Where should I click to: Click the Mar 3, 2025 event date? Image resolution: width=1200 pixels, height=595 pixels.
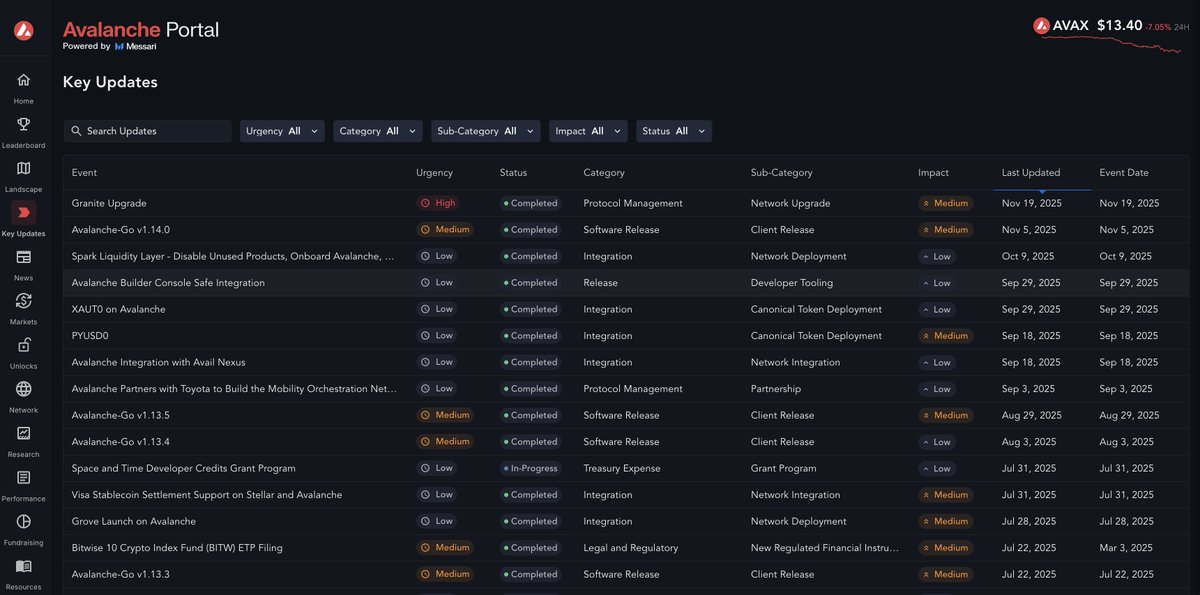coord(1126,548)
